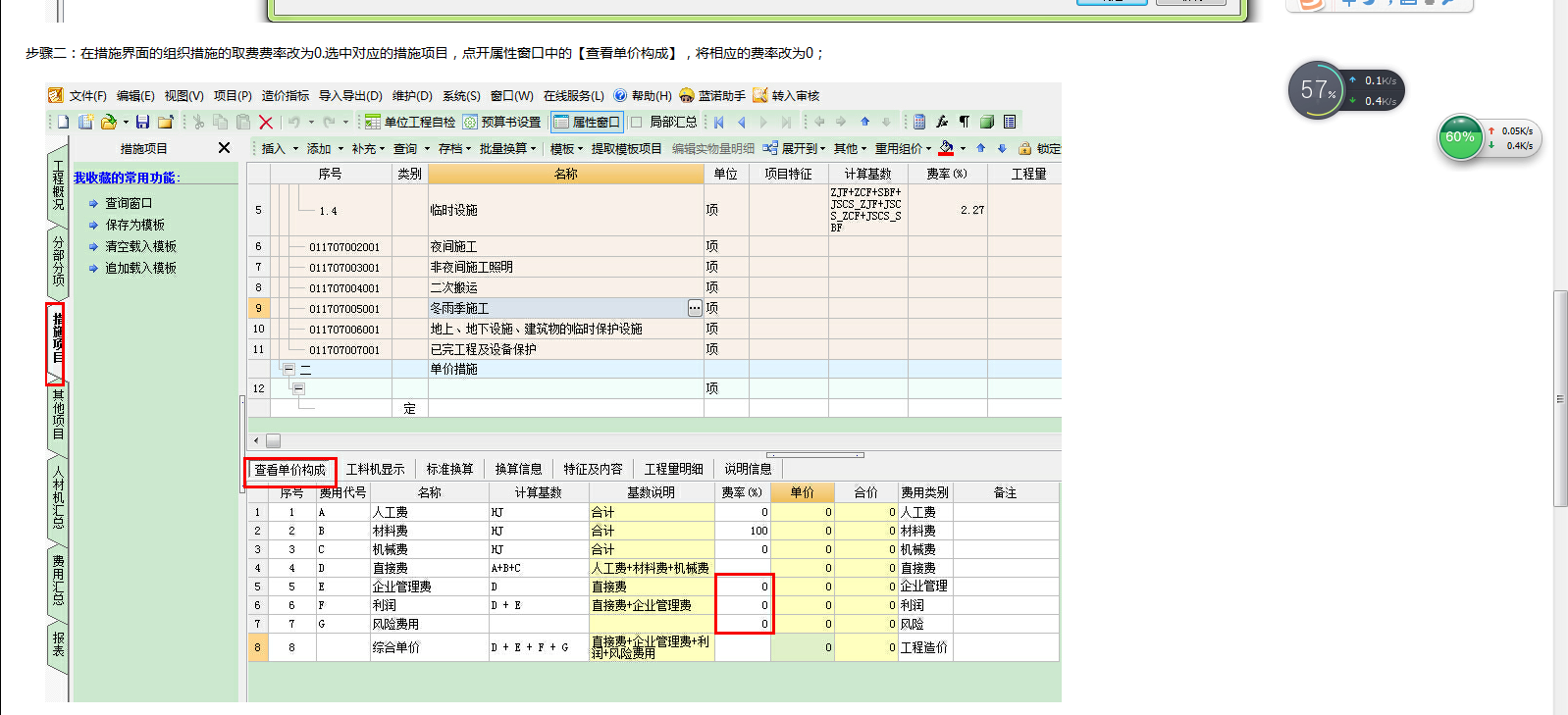Click the Save floppy disk icon
Screen dimensions: 1568x715
click(x=142, y=122)
